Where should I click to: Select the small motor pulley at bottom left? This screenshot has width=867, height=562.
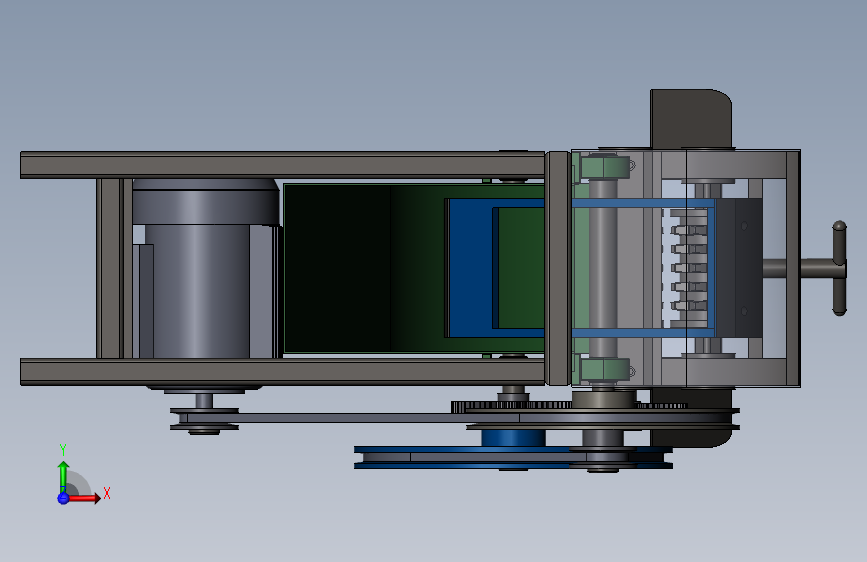[x=204, y=420]
